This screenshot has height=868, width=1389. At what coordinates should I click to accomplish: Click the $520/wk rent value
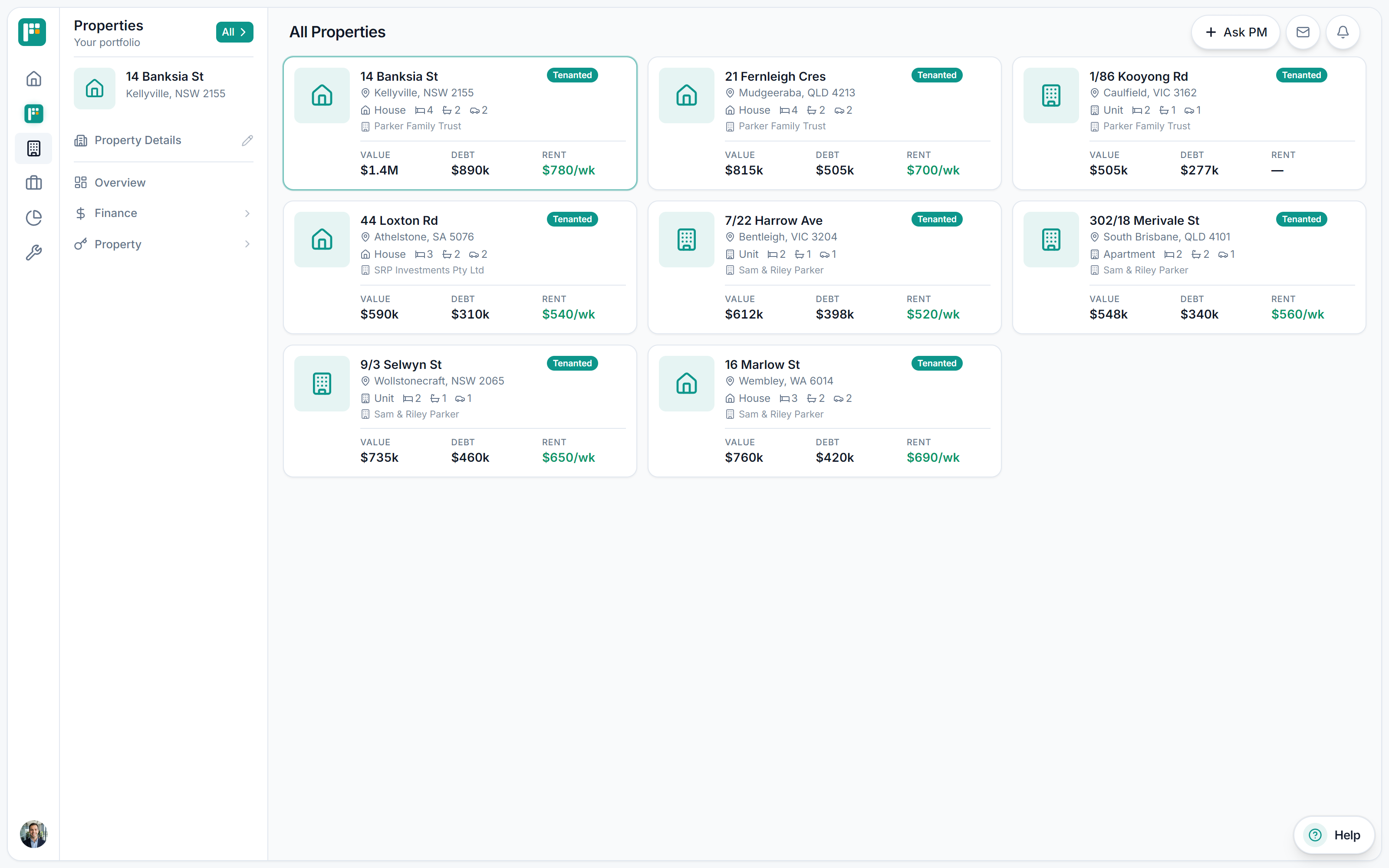pyautogui.click(x=933, y=315)
